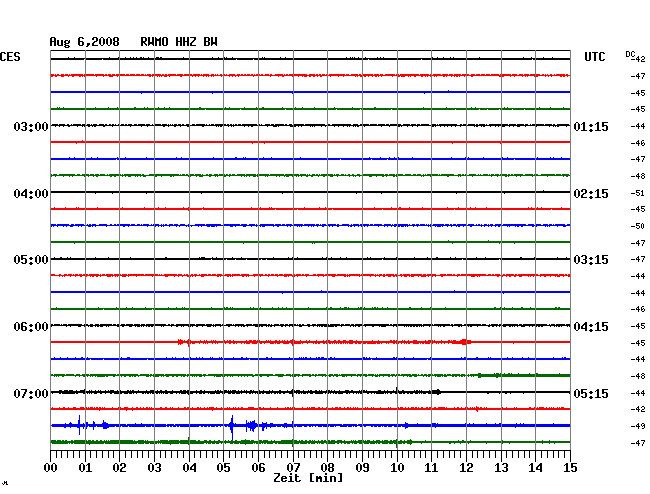Click minute label "15" on time axis
This screenshot has height=494, width=650.
(570, 468)
